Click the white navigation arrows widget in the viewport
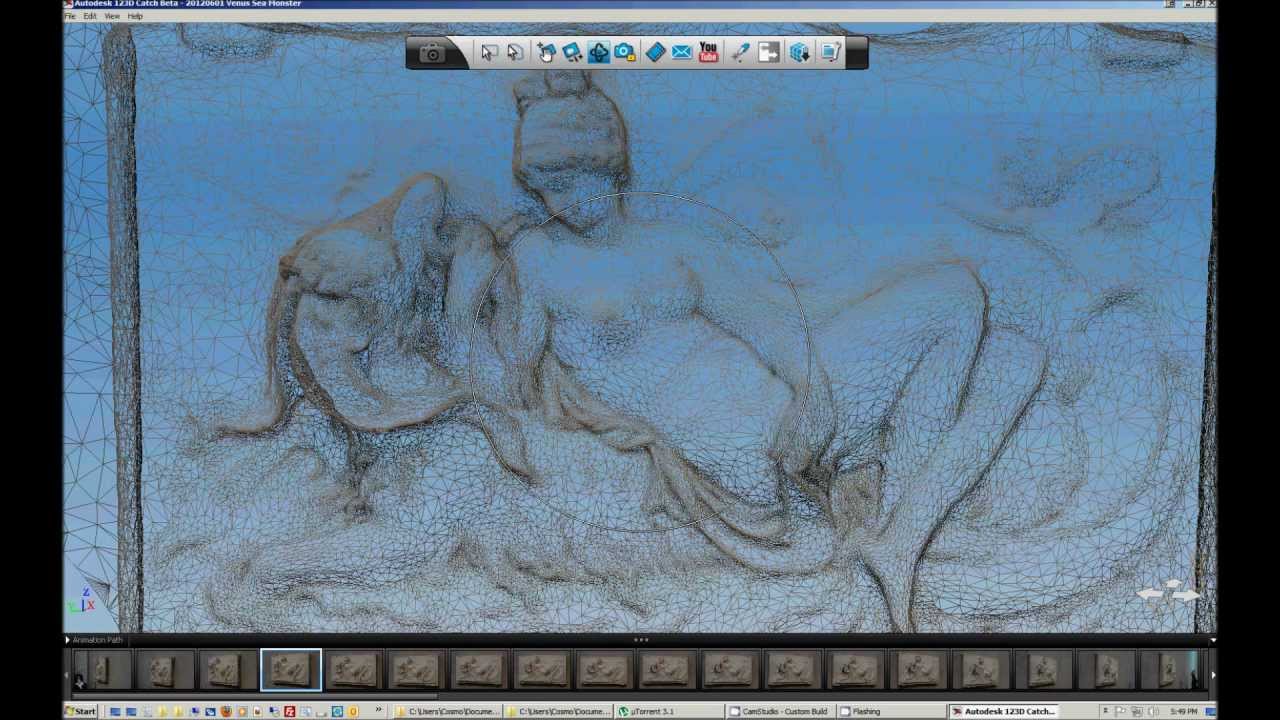 click(x=1168, y=592)
